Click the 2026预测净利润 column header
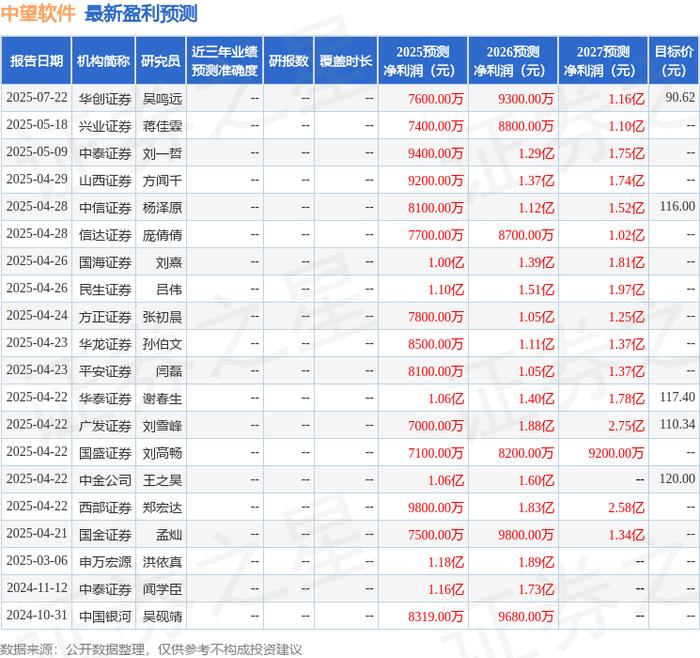 point(513,61)
